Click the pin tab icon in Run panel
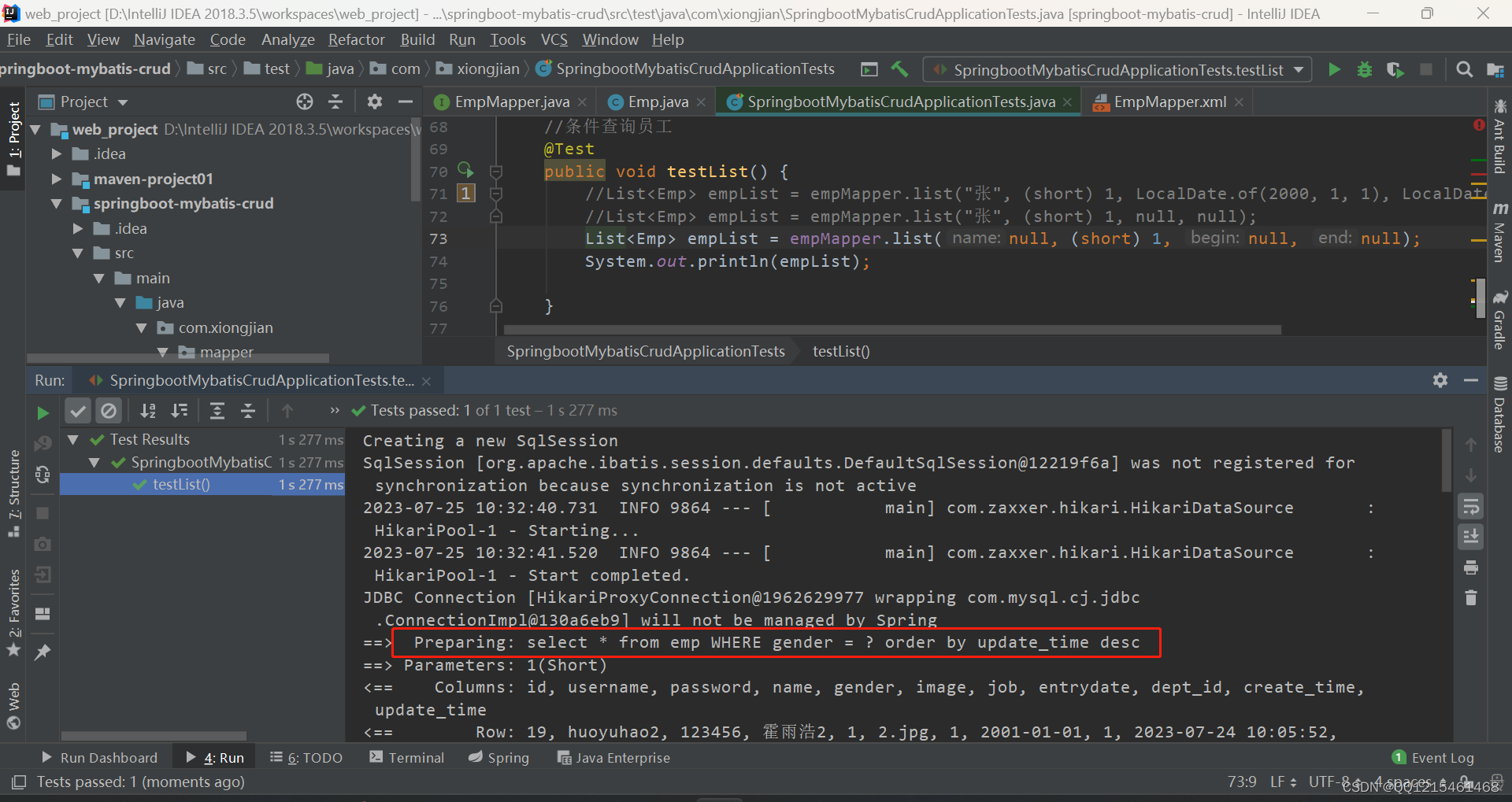The image size is (1512, 802). (x=43, y=652)
